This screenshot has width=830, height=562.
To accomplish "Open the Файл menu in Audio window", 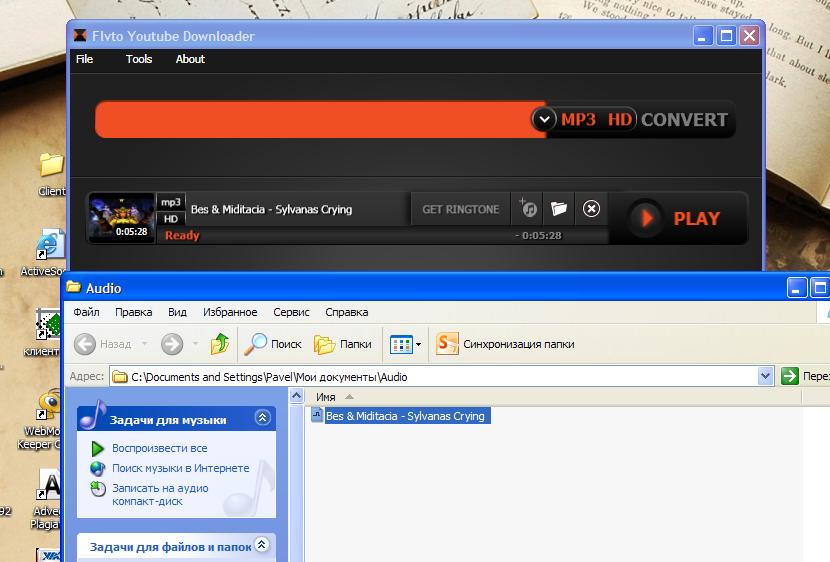I will [x=86, y=312].
